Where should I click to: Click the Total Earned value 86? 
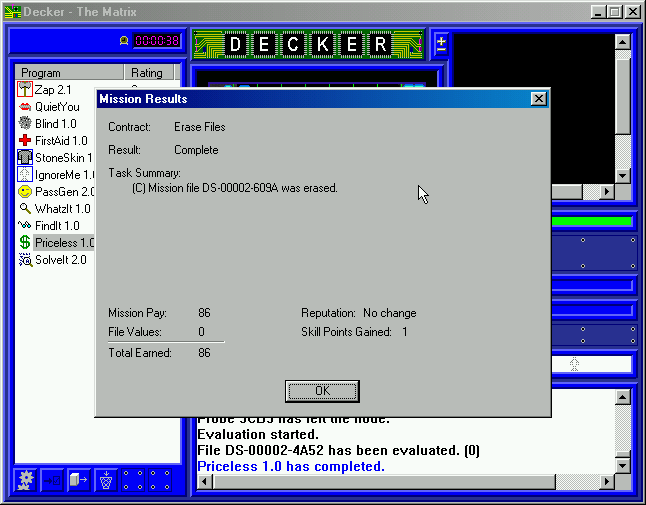pos(204,353)
